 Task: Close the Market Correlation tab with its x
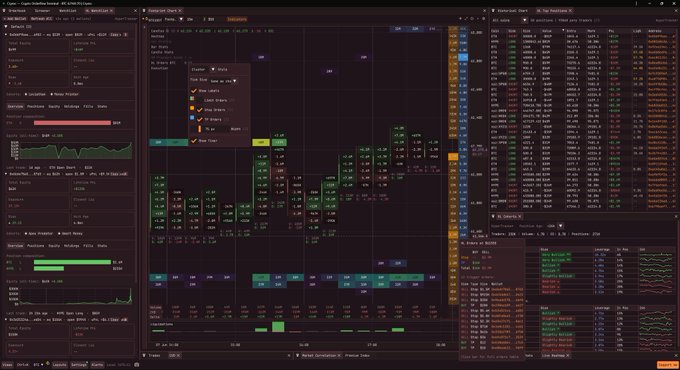(x=339, y=355)
